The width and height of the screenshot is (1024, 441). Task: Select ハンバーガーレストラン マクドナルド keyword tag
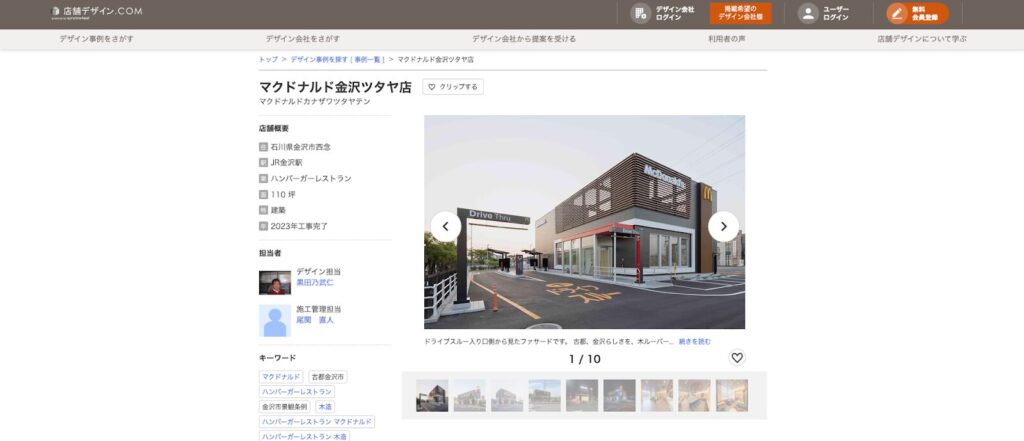pos(317,422)
